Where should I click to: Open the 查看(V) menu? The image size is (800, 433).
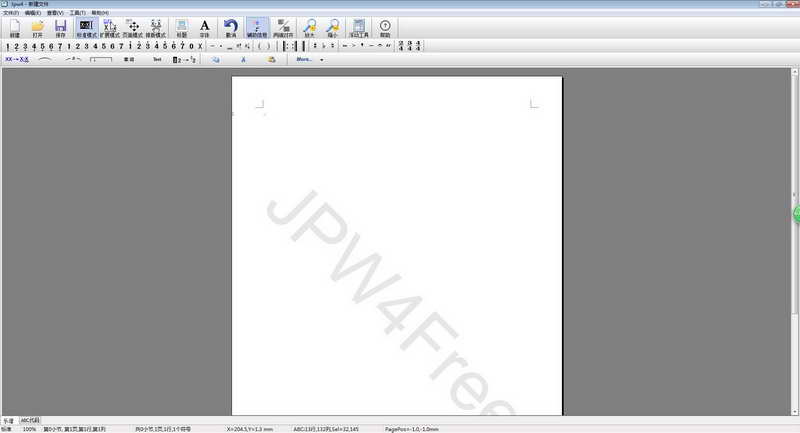pos(55,13)
